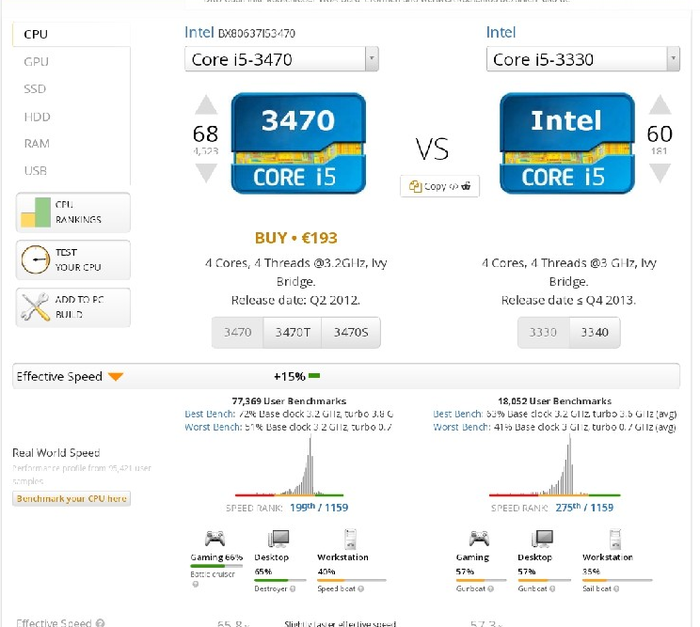Image resolution: width=700 pixels, height=627 pixels.
Task: Click the 3470 Core i5 chip image
Action: pyautogui.click(x=297, y=142)
